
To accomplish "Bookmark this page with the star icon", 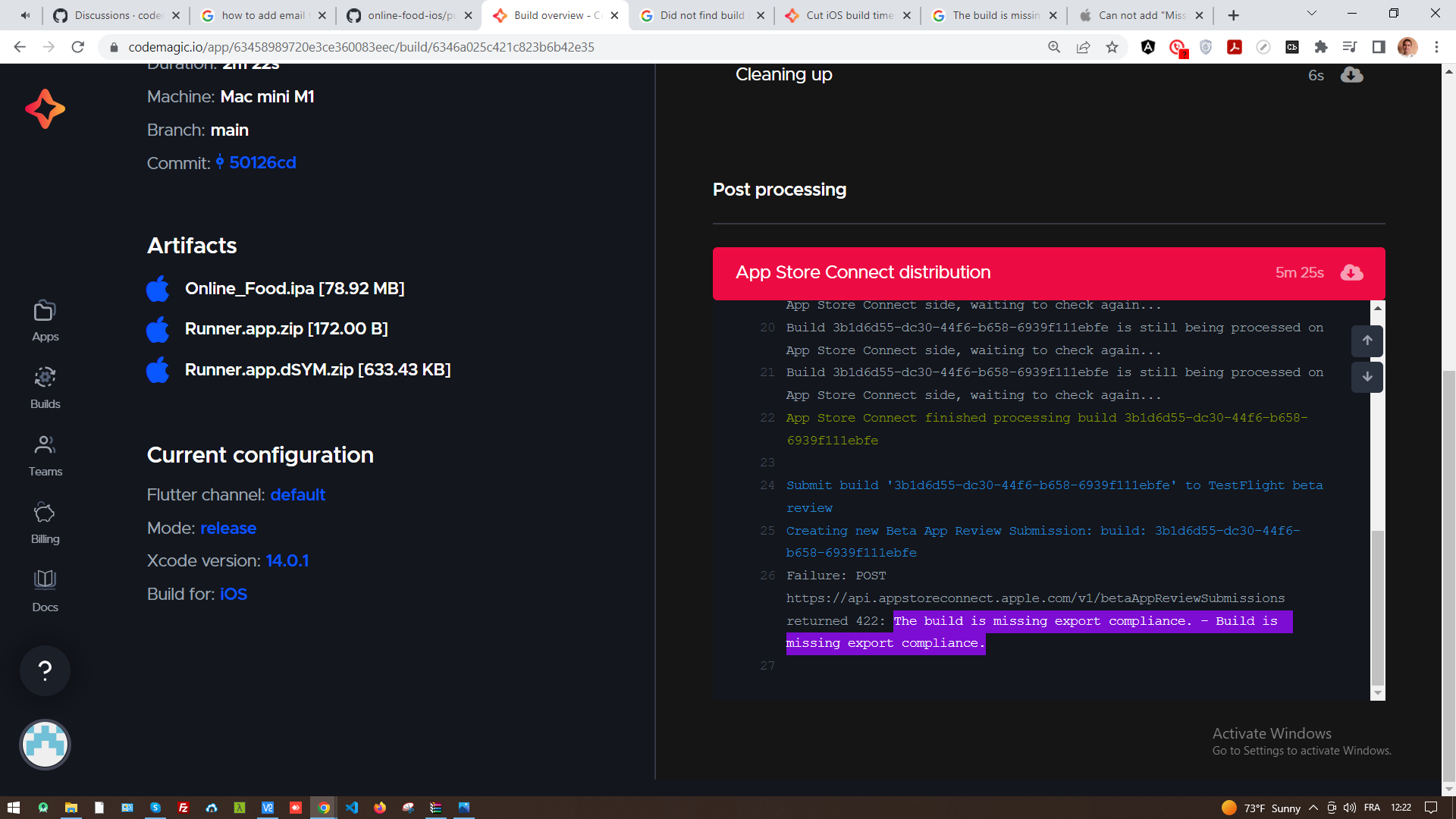I will click(x=1112, y=47).
